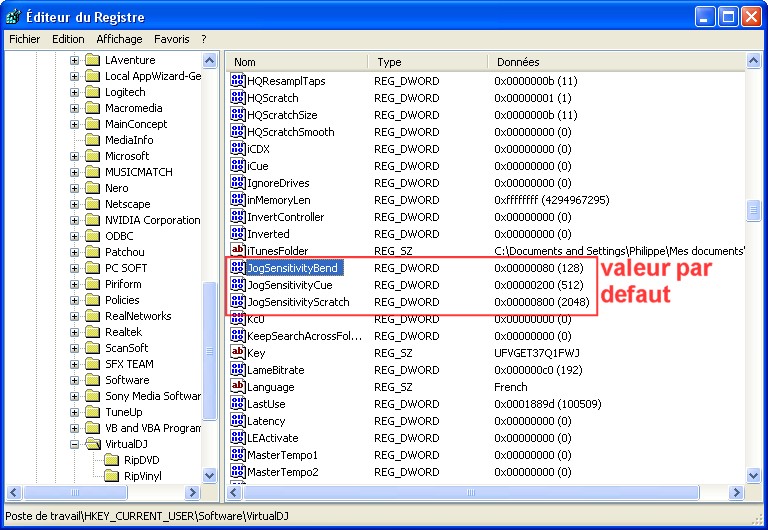Click the DWORD icon beside MasterTempo1
Viewport: 768px width, 530px height.
238,455
